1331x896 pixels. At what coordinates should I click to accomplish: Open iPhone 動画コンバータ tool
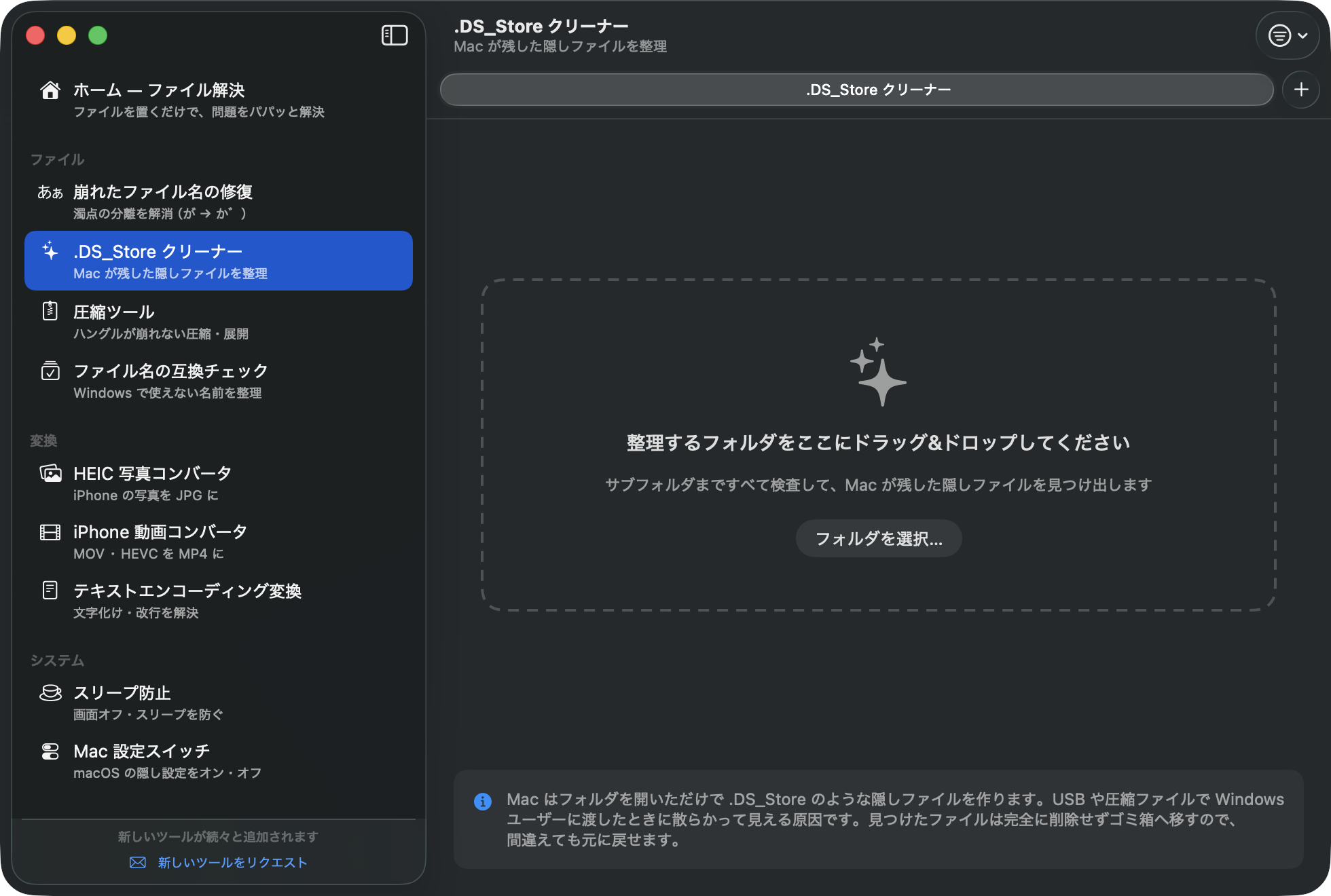pyautogui.click(x=219, y=542)
